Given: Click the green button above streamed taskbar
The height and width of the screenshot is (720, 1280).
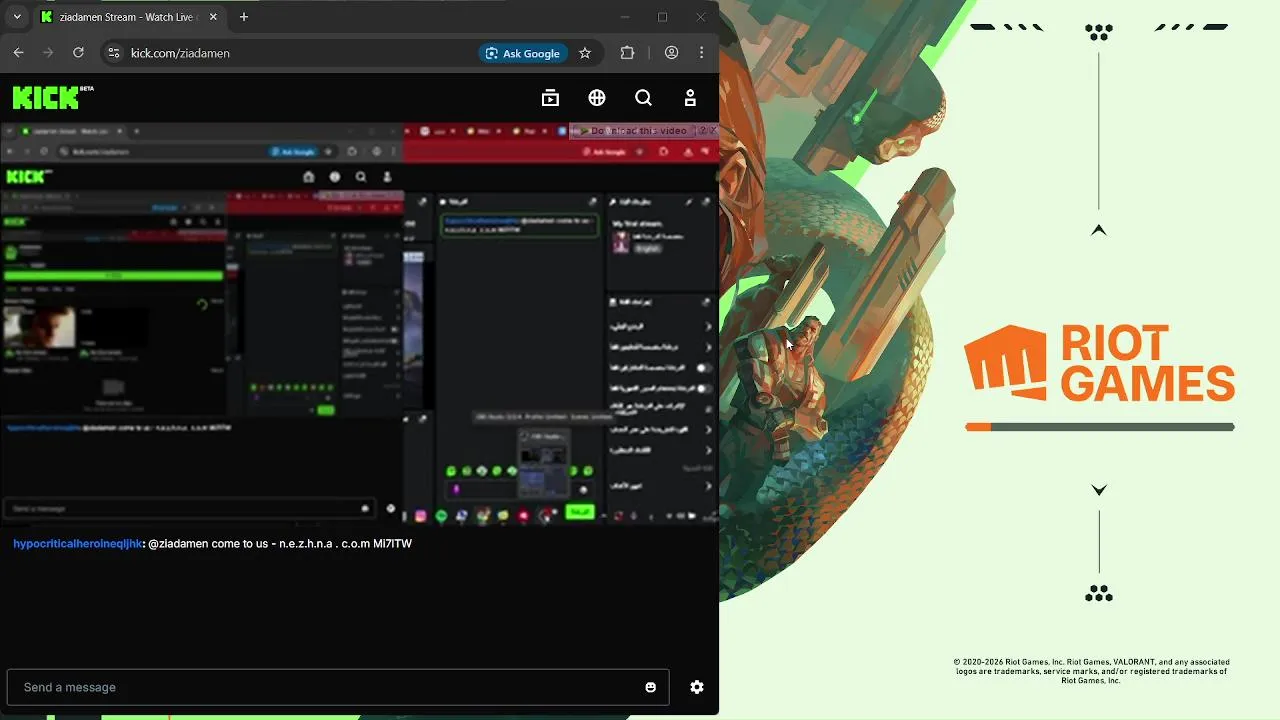Looking at the screenshot, I should coord(580,512).
